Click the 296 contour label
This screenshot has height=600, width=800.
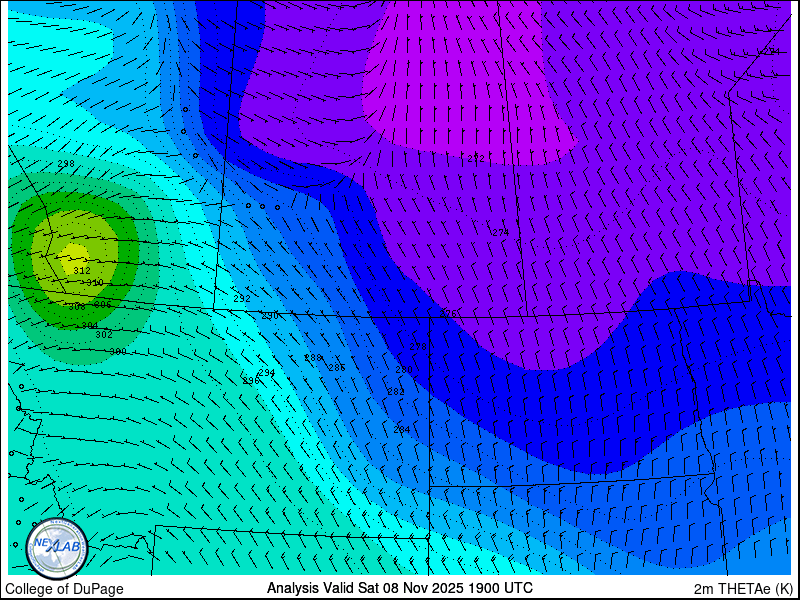(251, 381)
